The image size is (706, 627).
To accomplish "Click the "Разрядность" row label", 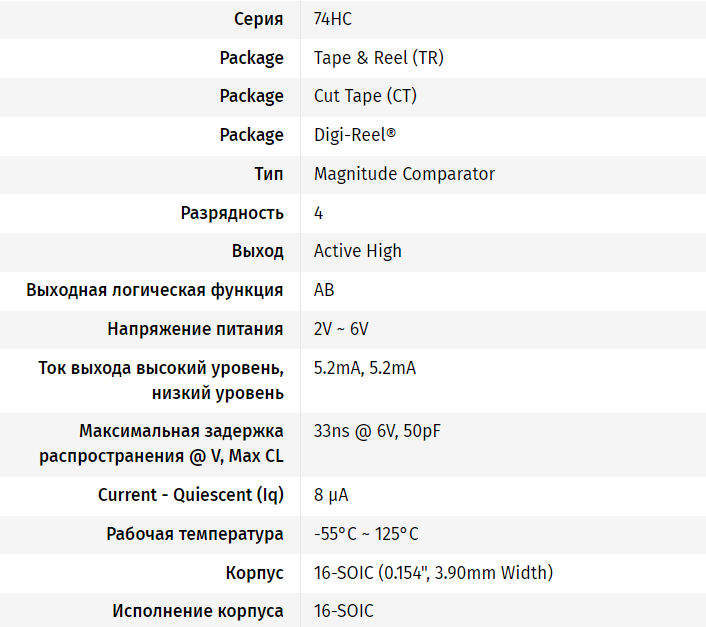I will 232,213.
